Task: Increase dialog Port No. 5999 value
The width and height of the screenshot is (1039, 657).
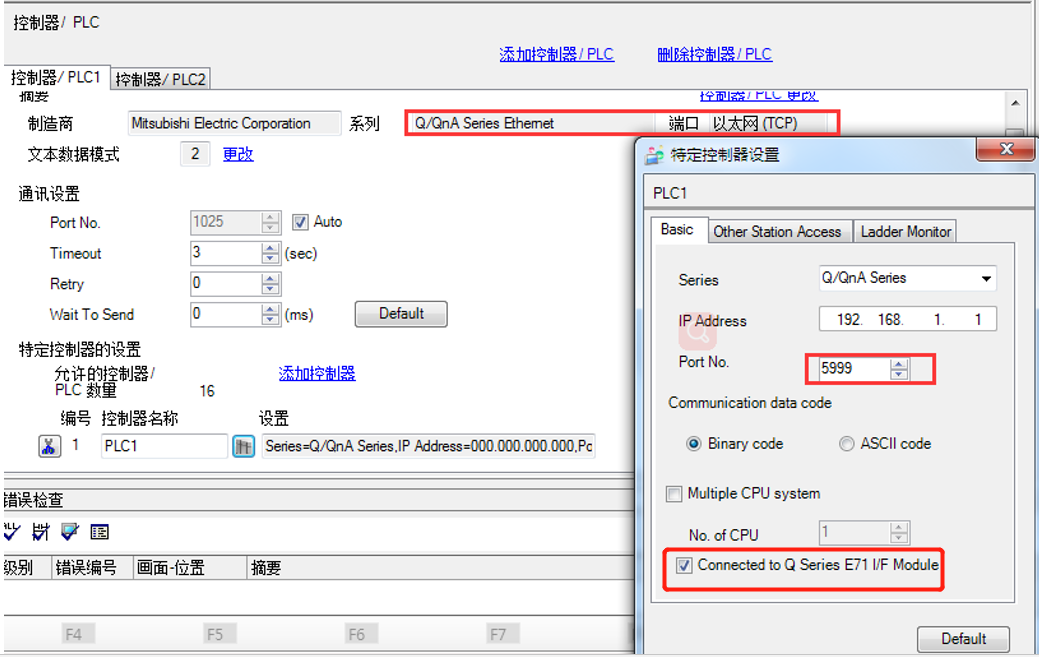Action: (899, 364)
